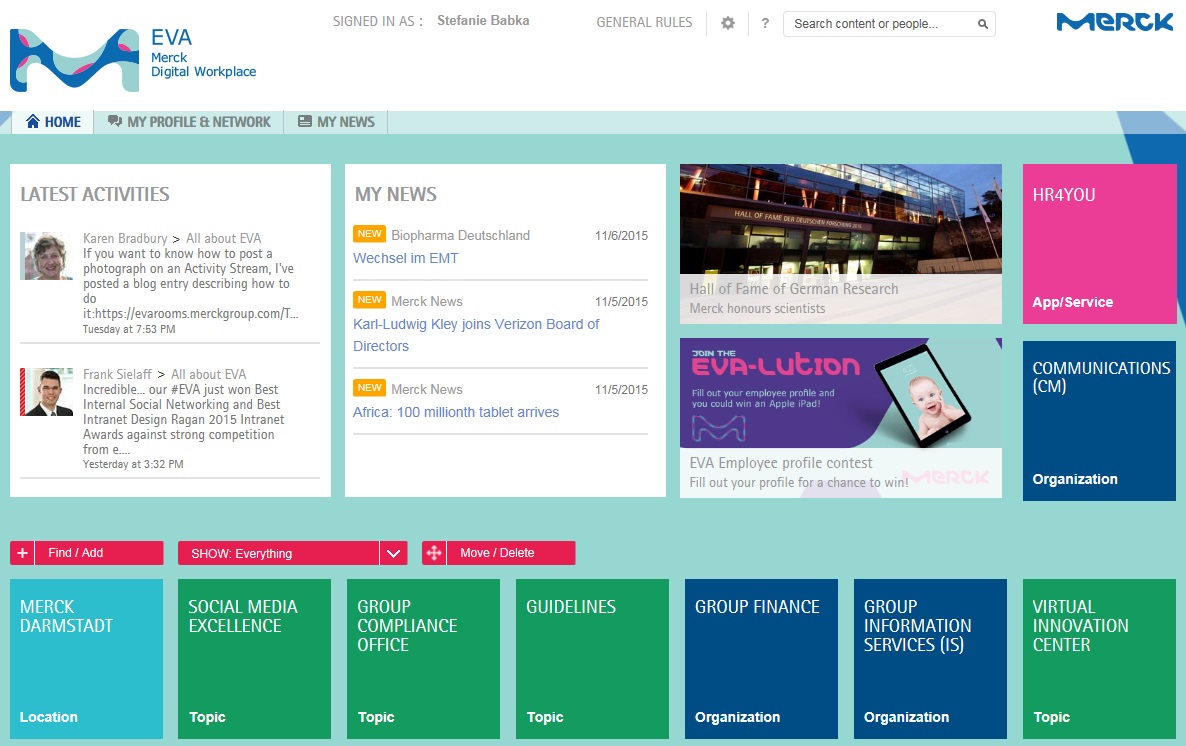The image size is (1186, 746).
Task: Open All about EVA link in Frank's post
Action: (208, 375)
